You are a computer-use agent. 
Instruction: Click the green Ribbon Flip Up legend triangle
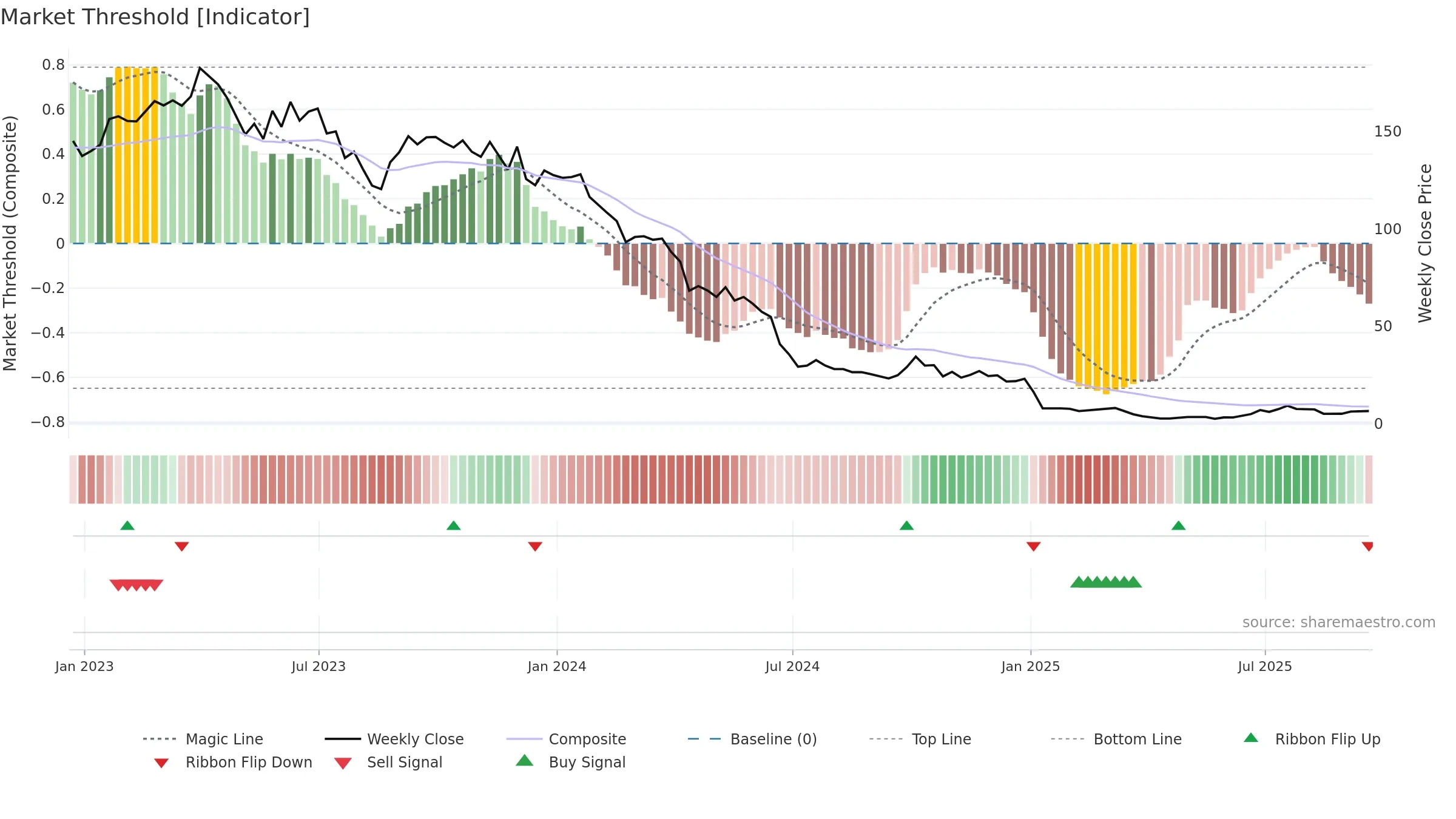pyautogui.click(x=1251, y=738)
